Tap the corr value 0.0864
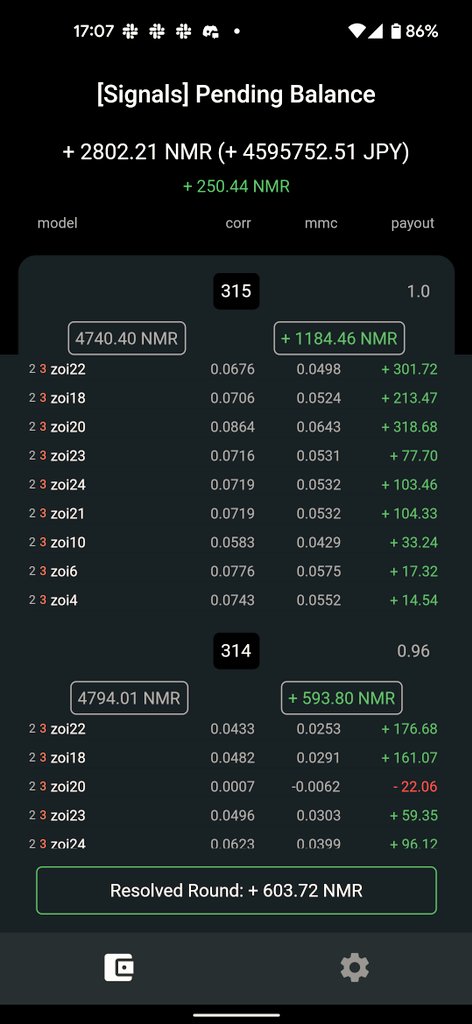 (x=232, y=426)
